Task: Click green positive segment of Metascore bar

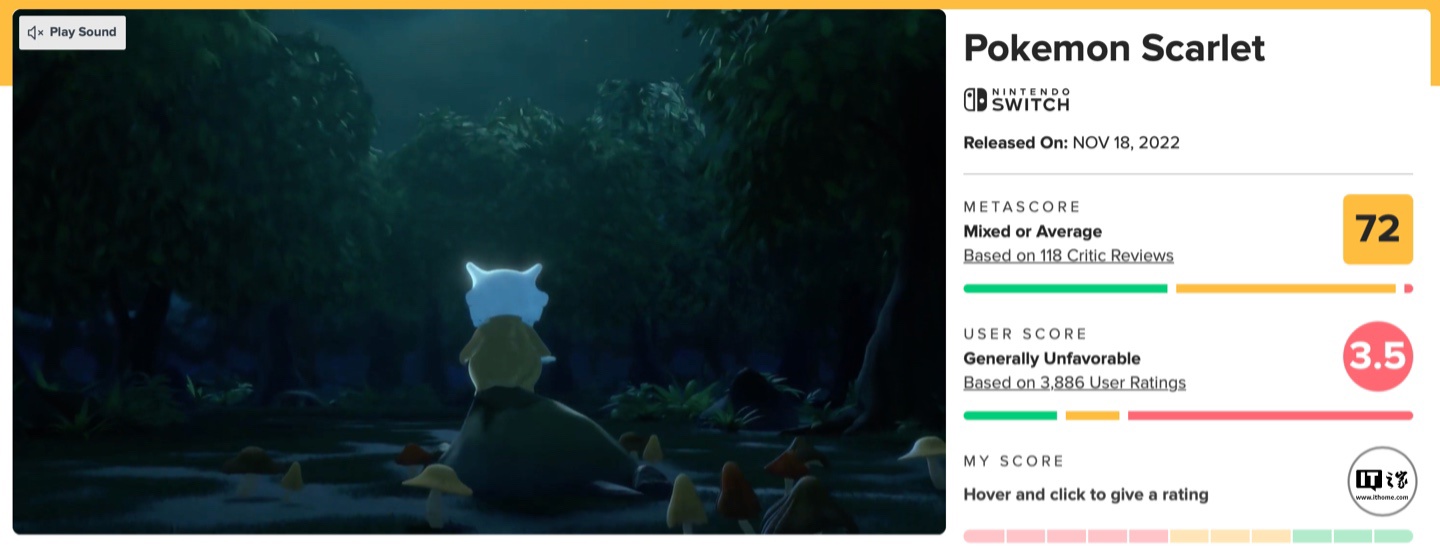Action: (x=1065, y=289)
